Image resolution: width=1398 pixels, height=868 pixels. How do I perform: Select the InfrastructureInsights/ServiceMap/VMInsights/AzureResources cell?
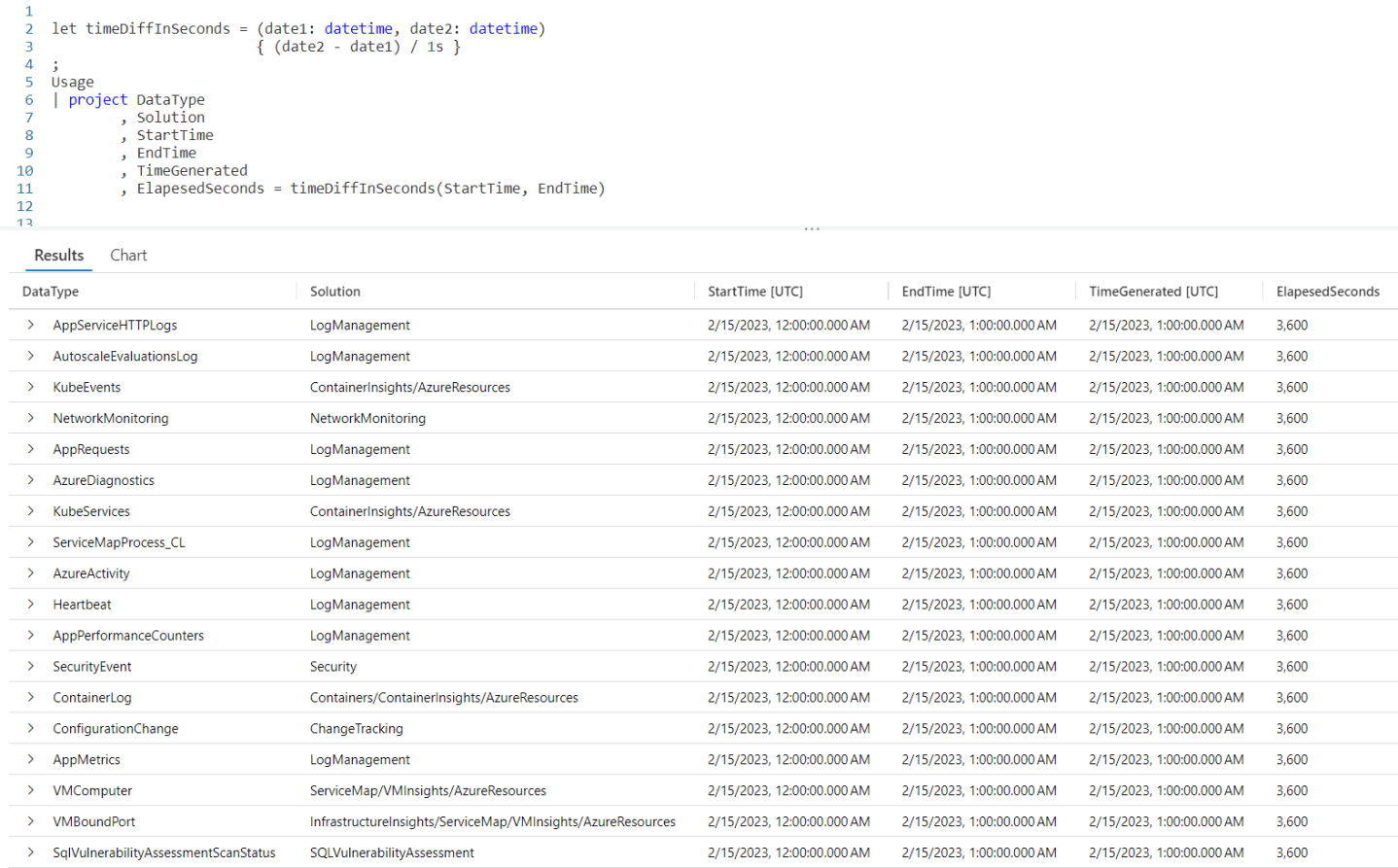[493, 822]
